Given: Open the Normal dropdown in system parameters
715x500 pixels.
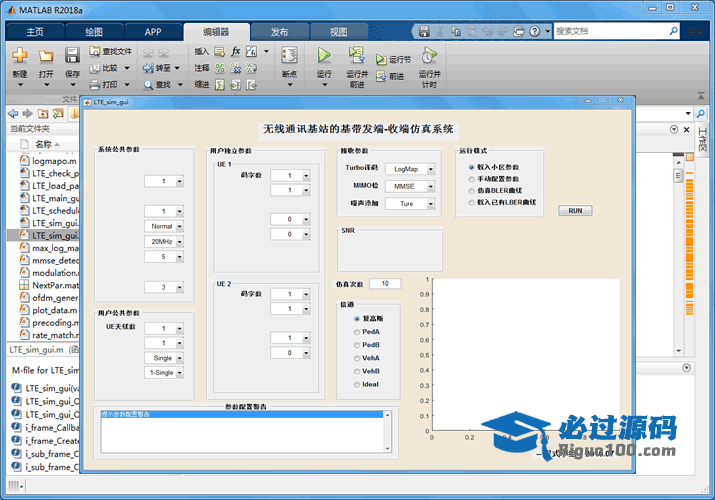Looking at the screenshot, I should pos(164,227).
